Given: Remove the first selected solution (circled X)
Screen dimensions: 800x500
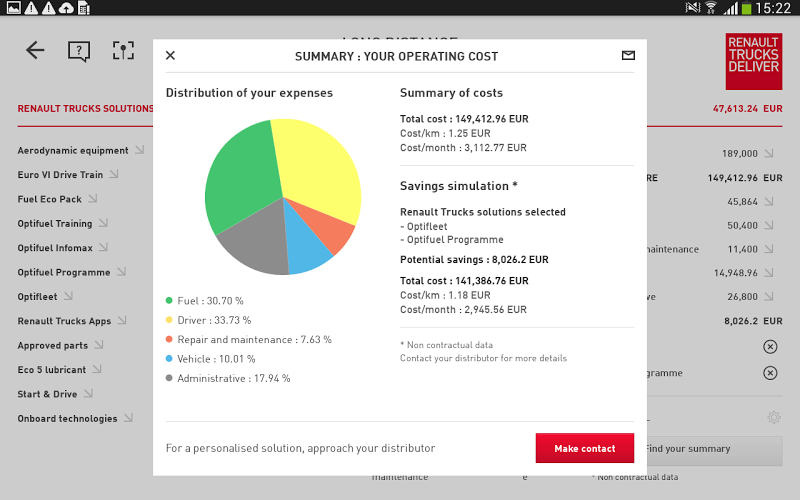Looking at the screenshot, I should pyautogui.click(x=770, y=346).
